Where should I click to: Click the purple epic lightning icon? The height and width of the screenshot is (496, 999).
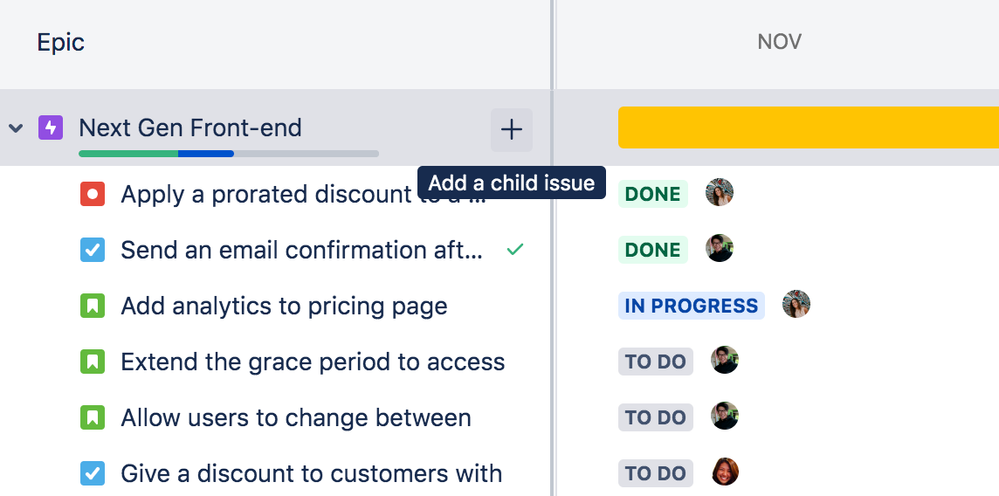tap(50, 128)
